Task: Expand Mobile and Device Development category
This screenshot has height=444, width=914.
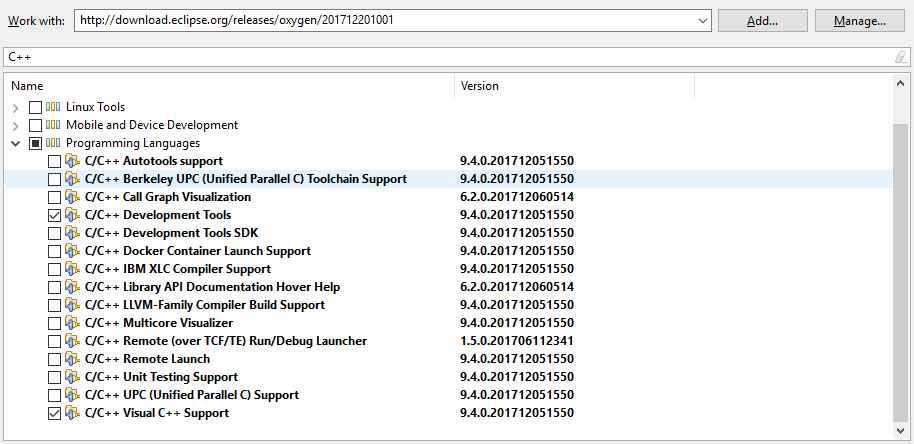Action: coord(16,126)
